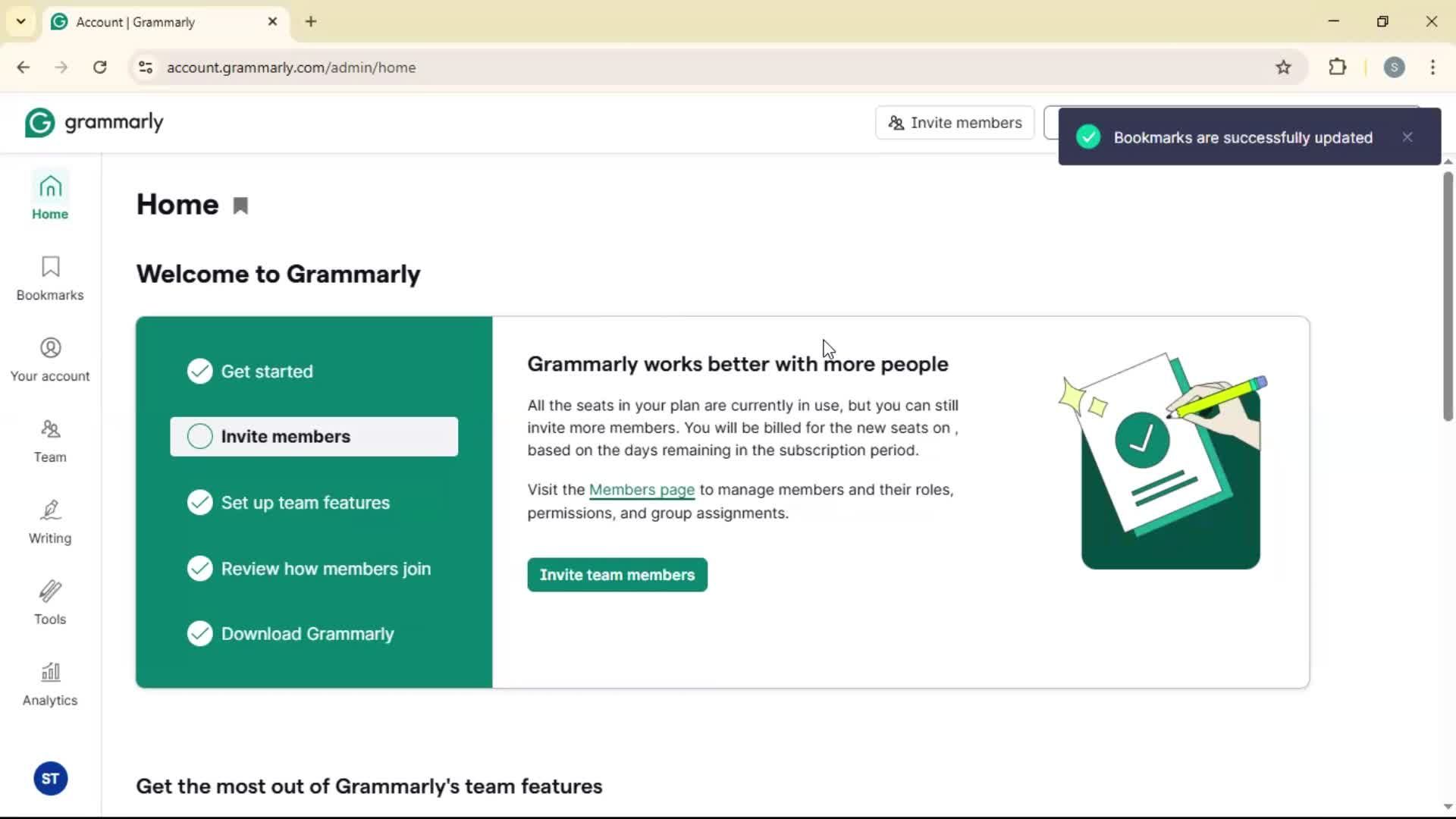The width and height of the screenshot is (1456, 819).
Task: Select the Get started checklist step
Action: pyautogui.click(x=267, y=372)
